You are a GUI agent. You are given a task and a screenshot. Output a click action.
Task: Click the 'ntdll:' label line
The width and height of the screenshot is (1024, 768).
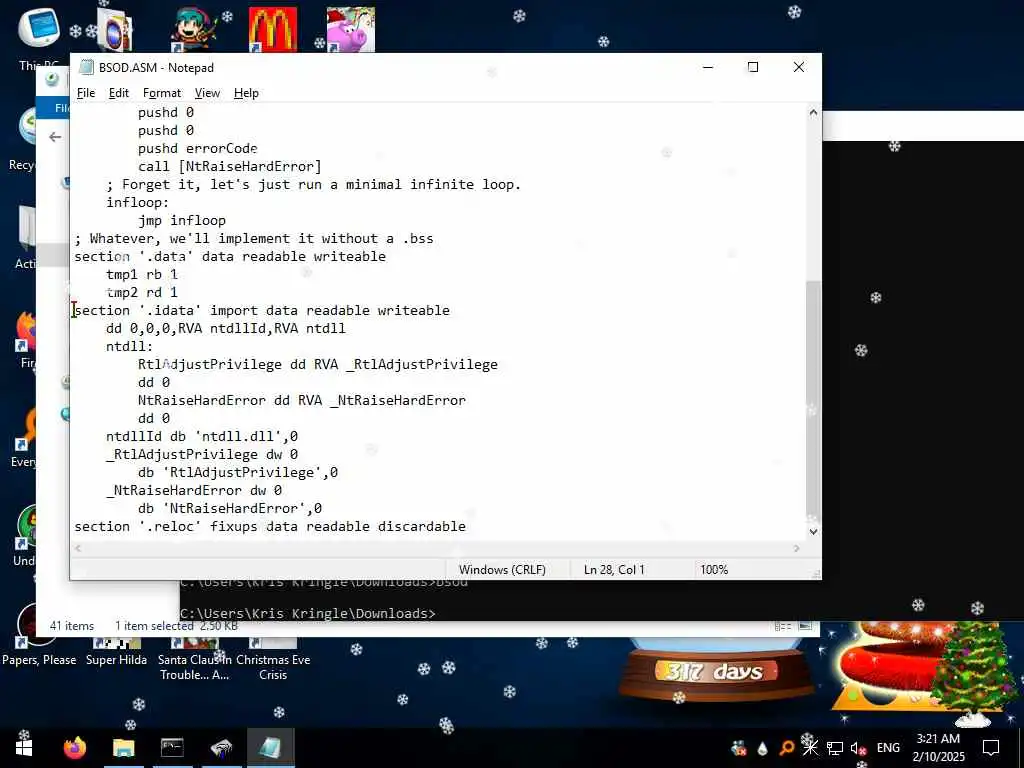[x=129, y=346]
